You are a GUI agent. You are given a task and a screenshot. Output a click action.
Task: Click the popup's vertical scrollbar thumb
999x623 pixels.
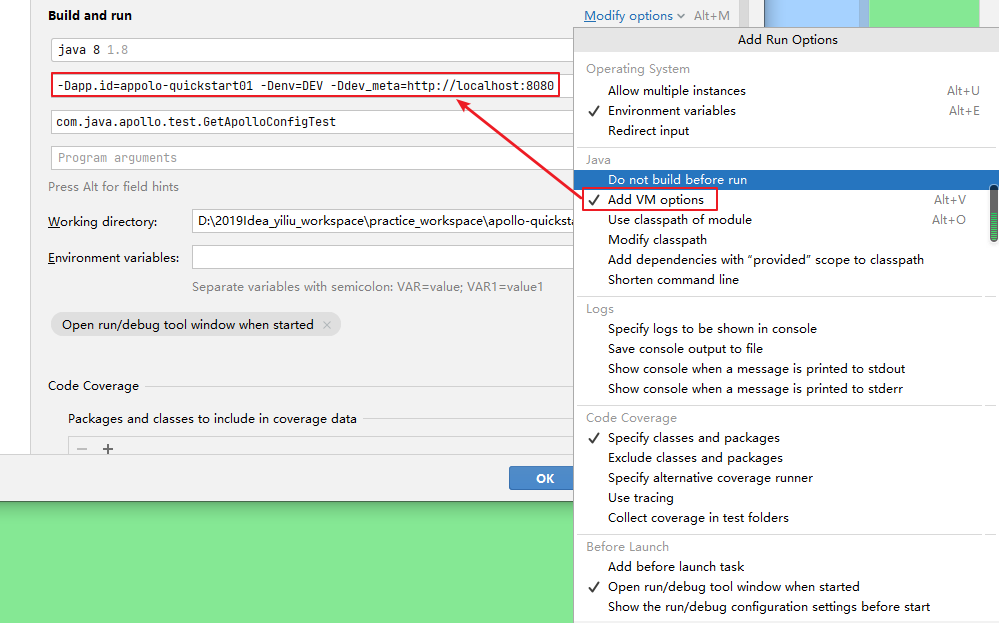point(993,214)
